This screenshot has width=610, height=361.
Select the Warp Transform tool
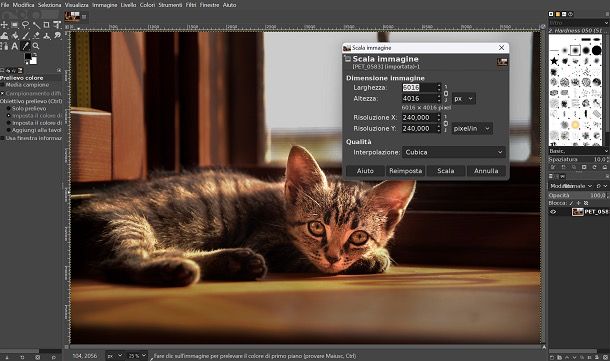coord(4,35)
